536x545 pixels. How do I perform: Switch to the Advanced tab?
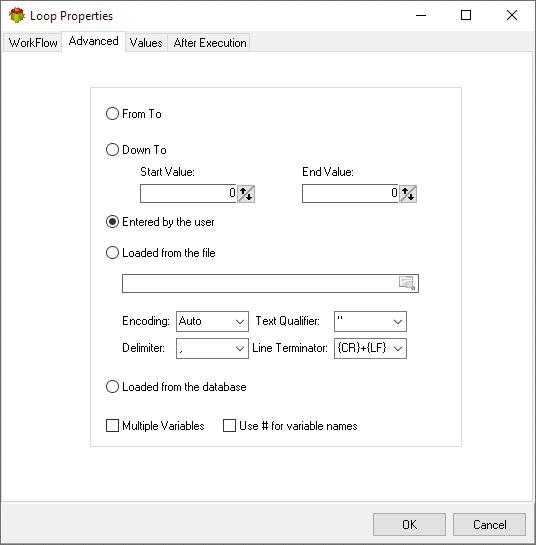click(94, 41)
